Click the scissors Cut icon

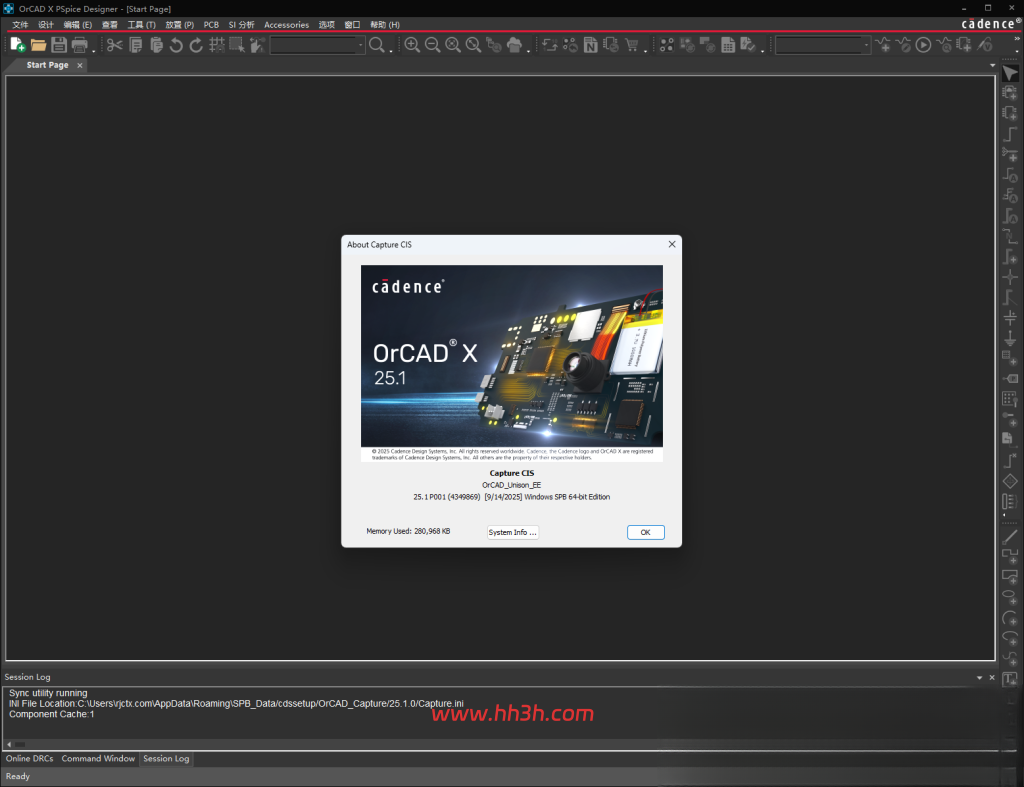pyautogui.click(x=114, y=45)
